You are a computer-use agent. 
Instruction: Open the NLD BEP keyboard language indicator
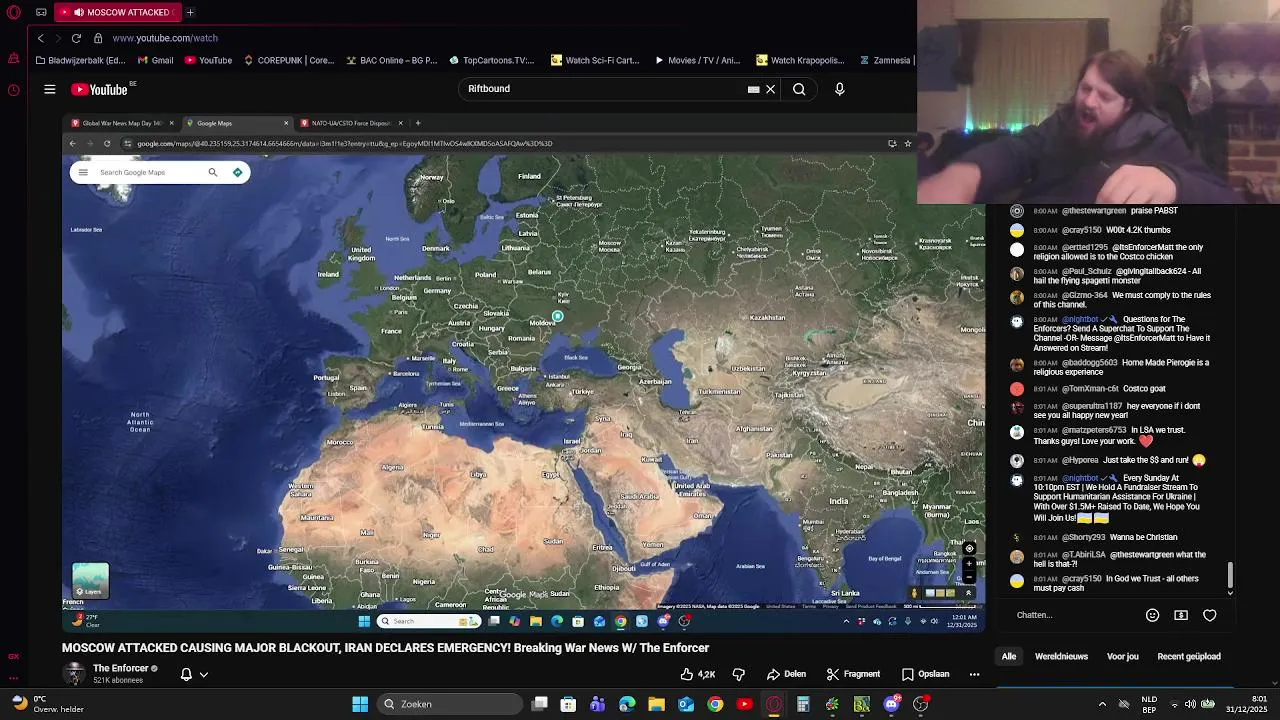[1150, 704]
